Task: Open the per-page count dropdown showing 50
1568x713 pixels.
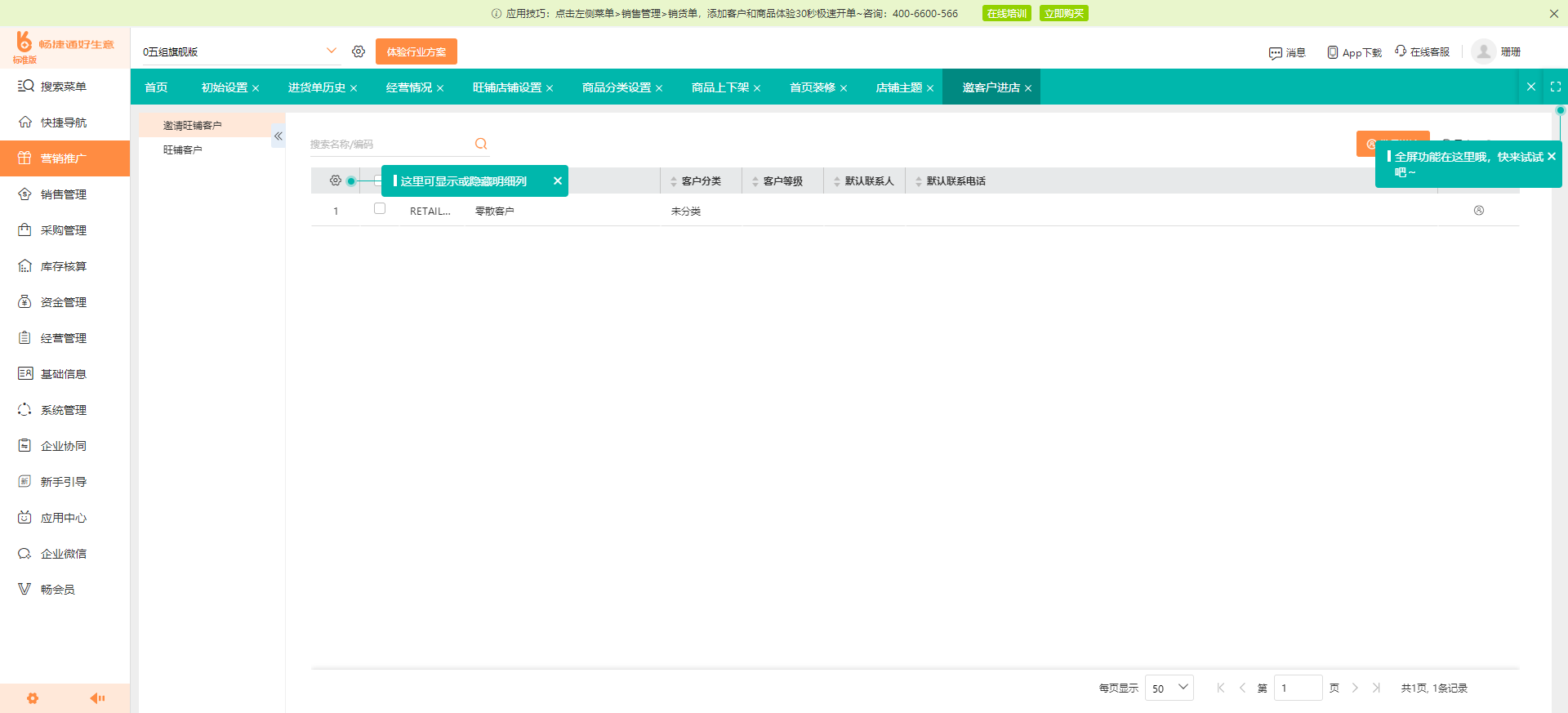Action: click(1169, 688)
